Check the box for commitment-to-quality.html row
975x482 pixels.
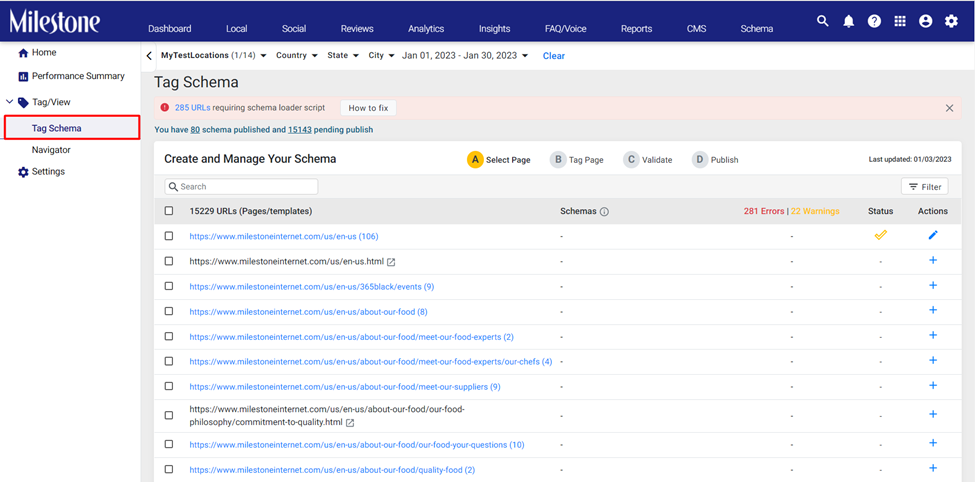coord(169,415)
